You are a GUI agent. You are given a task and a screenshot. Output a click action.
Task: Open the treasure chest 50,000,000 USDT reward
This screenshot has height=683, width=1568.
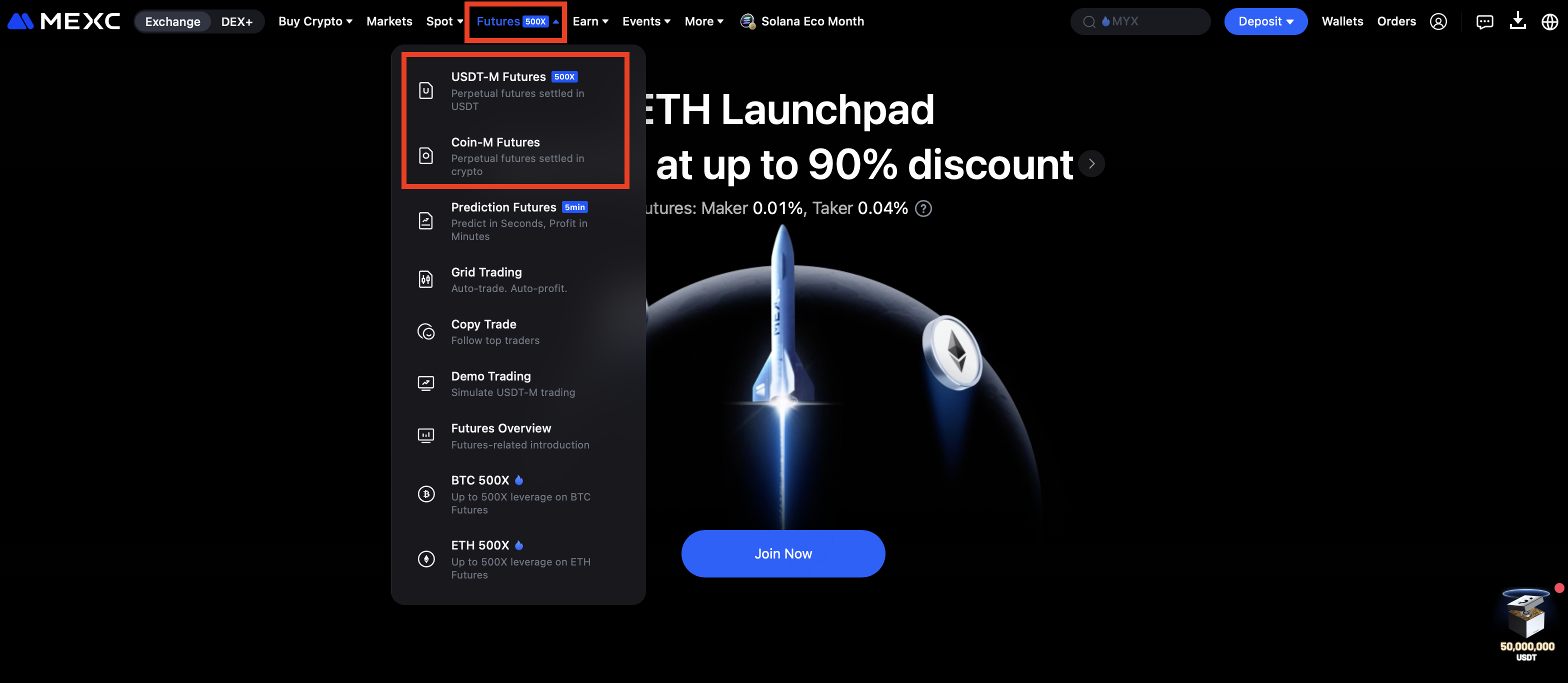coord(1526,624)
